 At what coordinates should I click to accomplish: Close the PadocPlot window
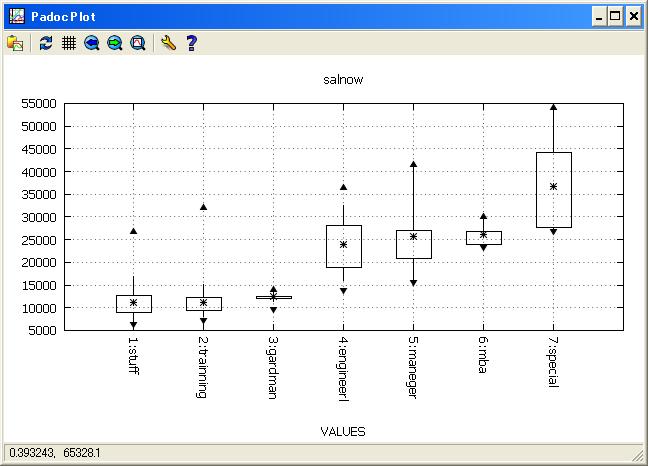632,16
